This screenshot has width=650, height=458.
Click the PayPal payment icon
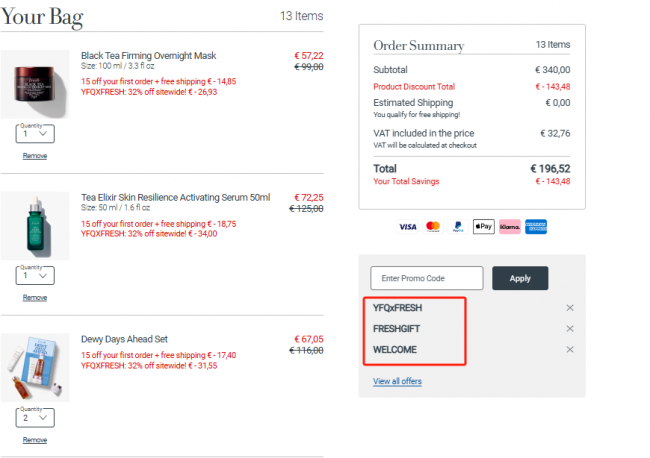[458, 227]
